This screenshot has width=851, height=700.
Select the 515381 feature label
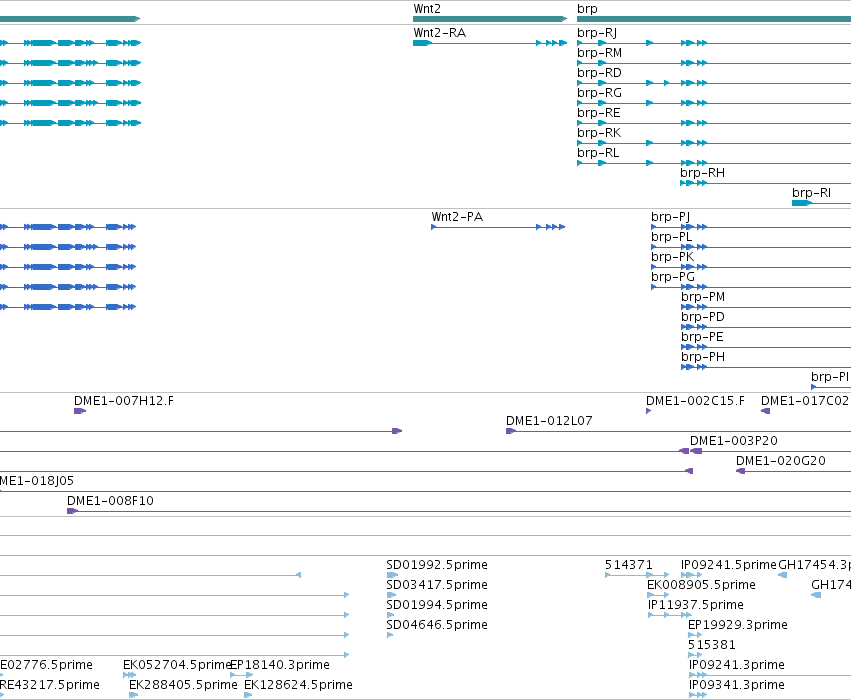[712, 646]
